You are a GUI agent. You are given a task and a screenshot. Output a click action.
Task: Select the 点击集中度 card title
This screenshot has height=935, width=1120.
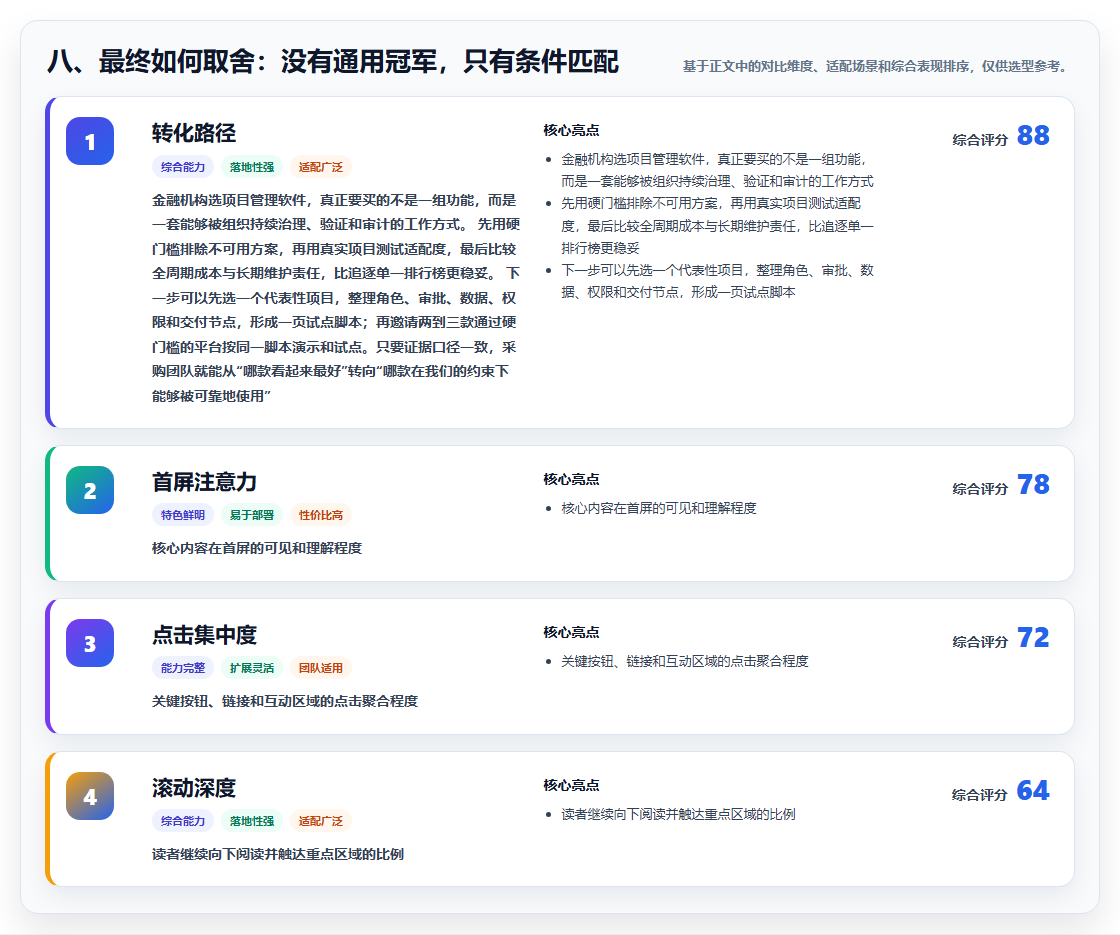[204, 635]
